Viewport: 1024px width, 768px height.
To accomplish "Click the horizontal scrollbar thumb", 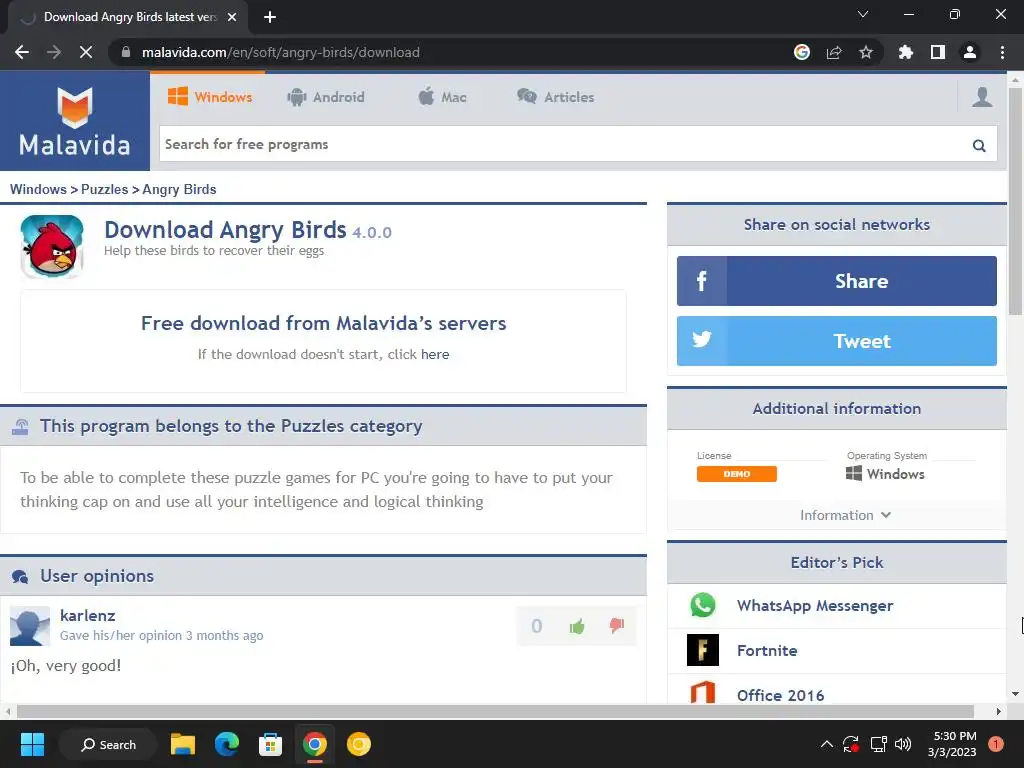I will (495, 711).
